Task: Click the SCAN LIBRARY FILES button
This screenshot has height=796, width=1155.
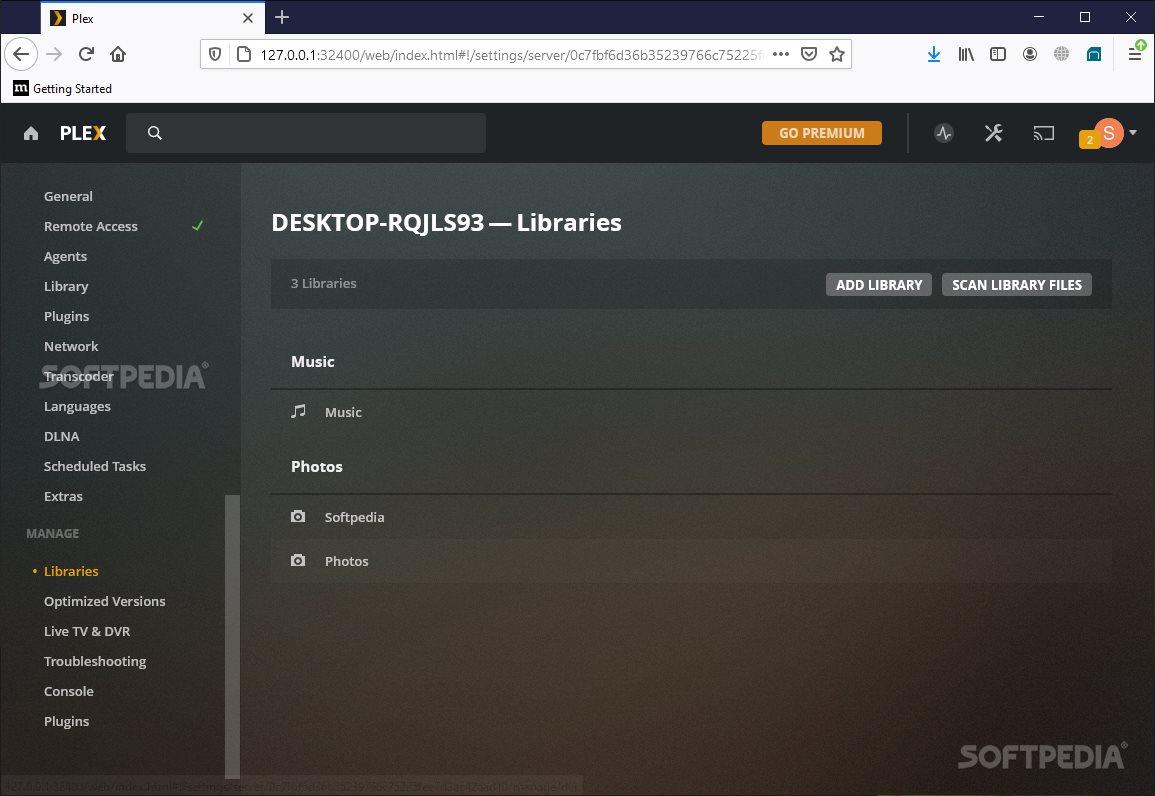Action: (x=1017, y=285)
